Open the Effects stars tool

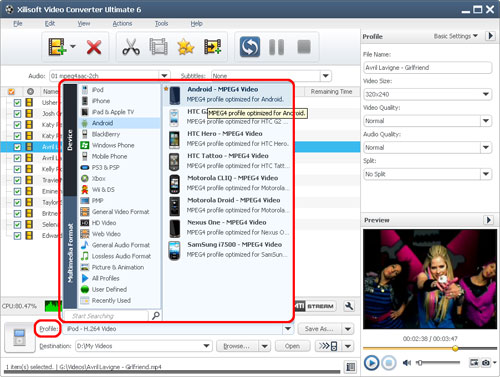click(x=186, y=47)
